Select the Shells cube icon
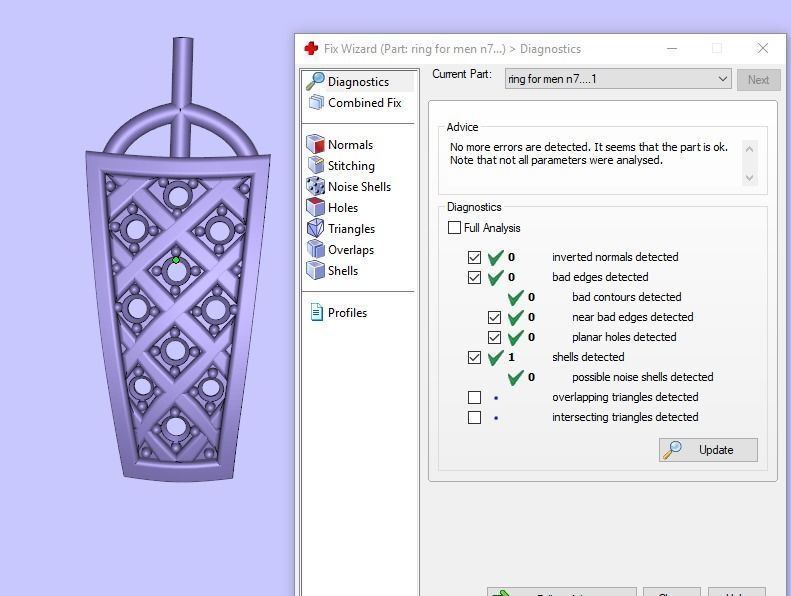Screen dimensions: 791x596 tap(316, 270)
